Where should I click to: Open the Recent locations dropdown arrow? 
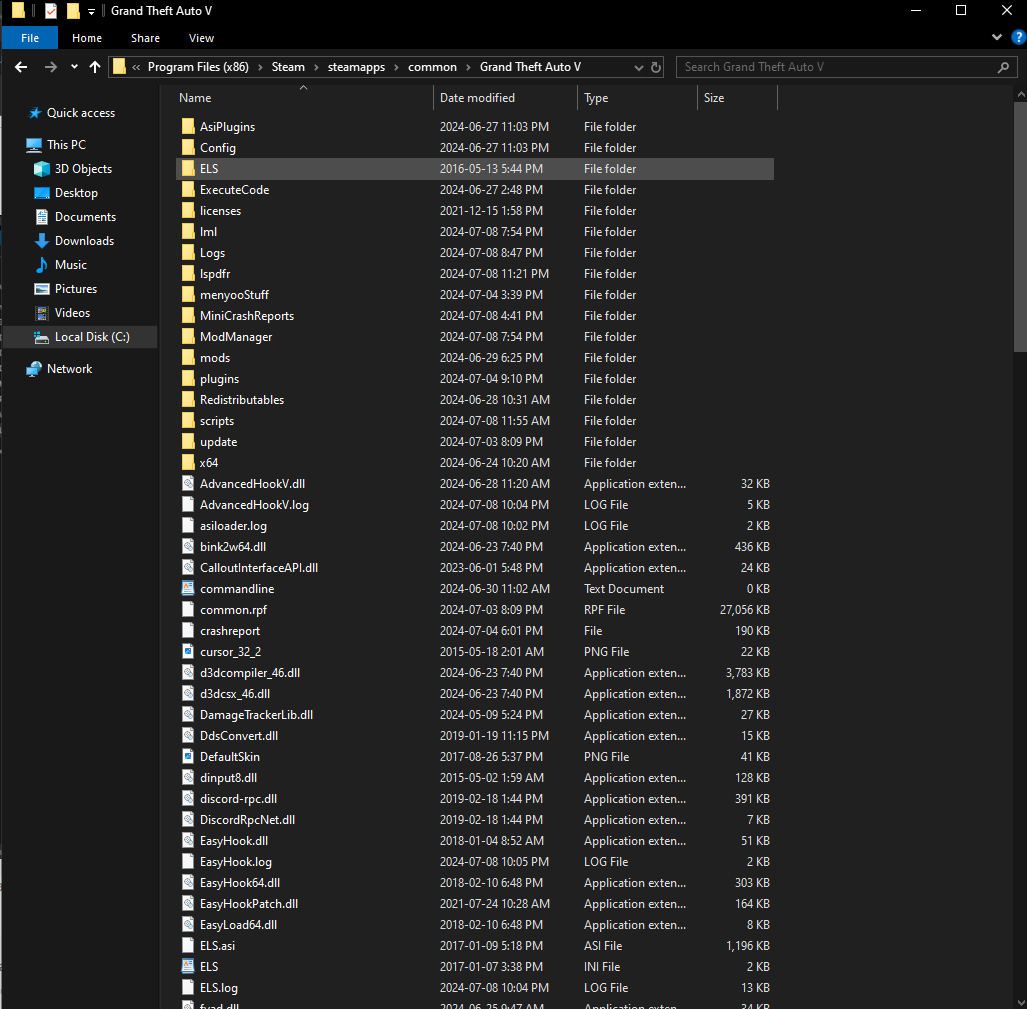[x=74, y=67]
